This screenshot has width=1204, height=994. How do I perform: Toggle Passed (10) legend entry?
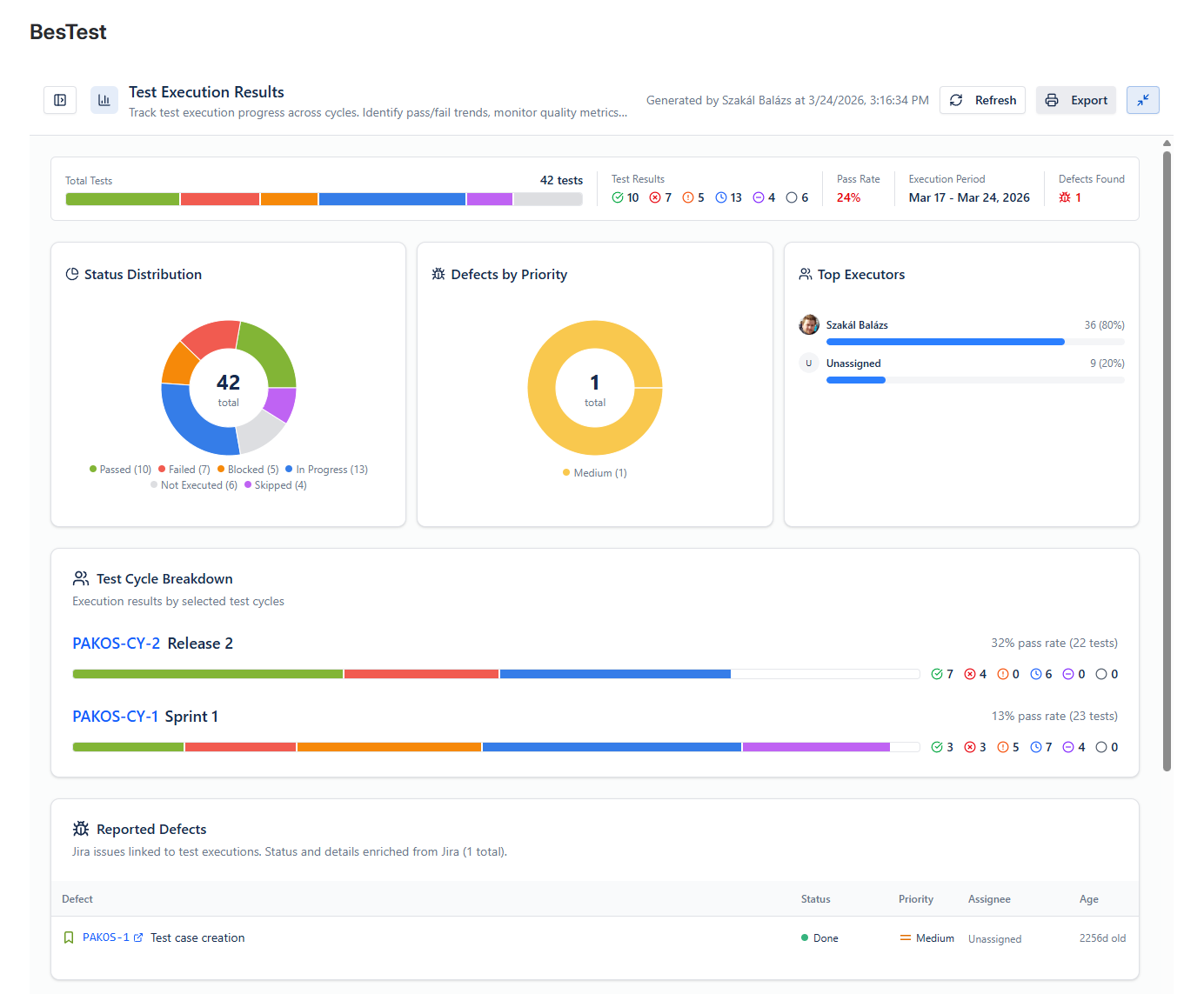tap(120, 470)
